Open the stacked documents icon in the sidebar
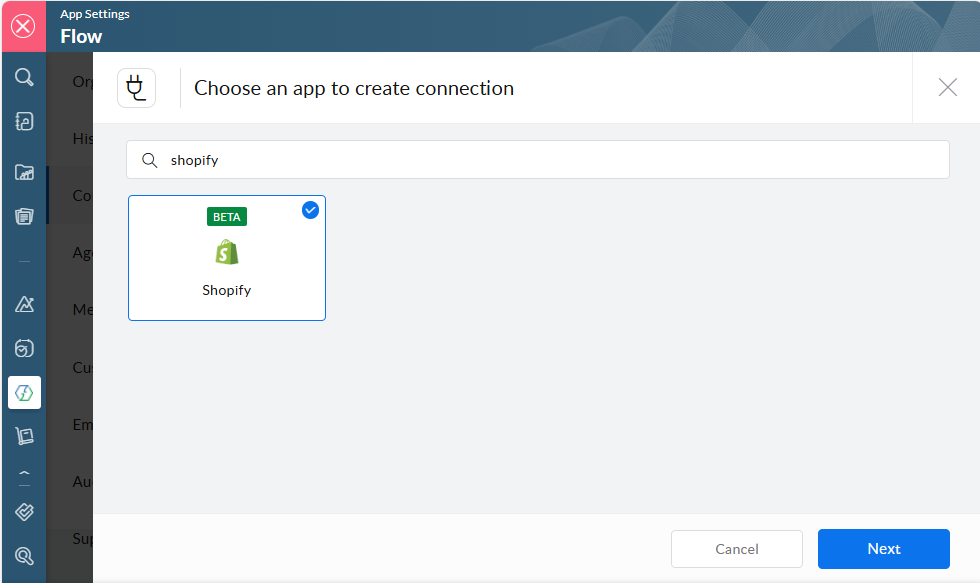This screenshot has width=980, height=583. 24,216
